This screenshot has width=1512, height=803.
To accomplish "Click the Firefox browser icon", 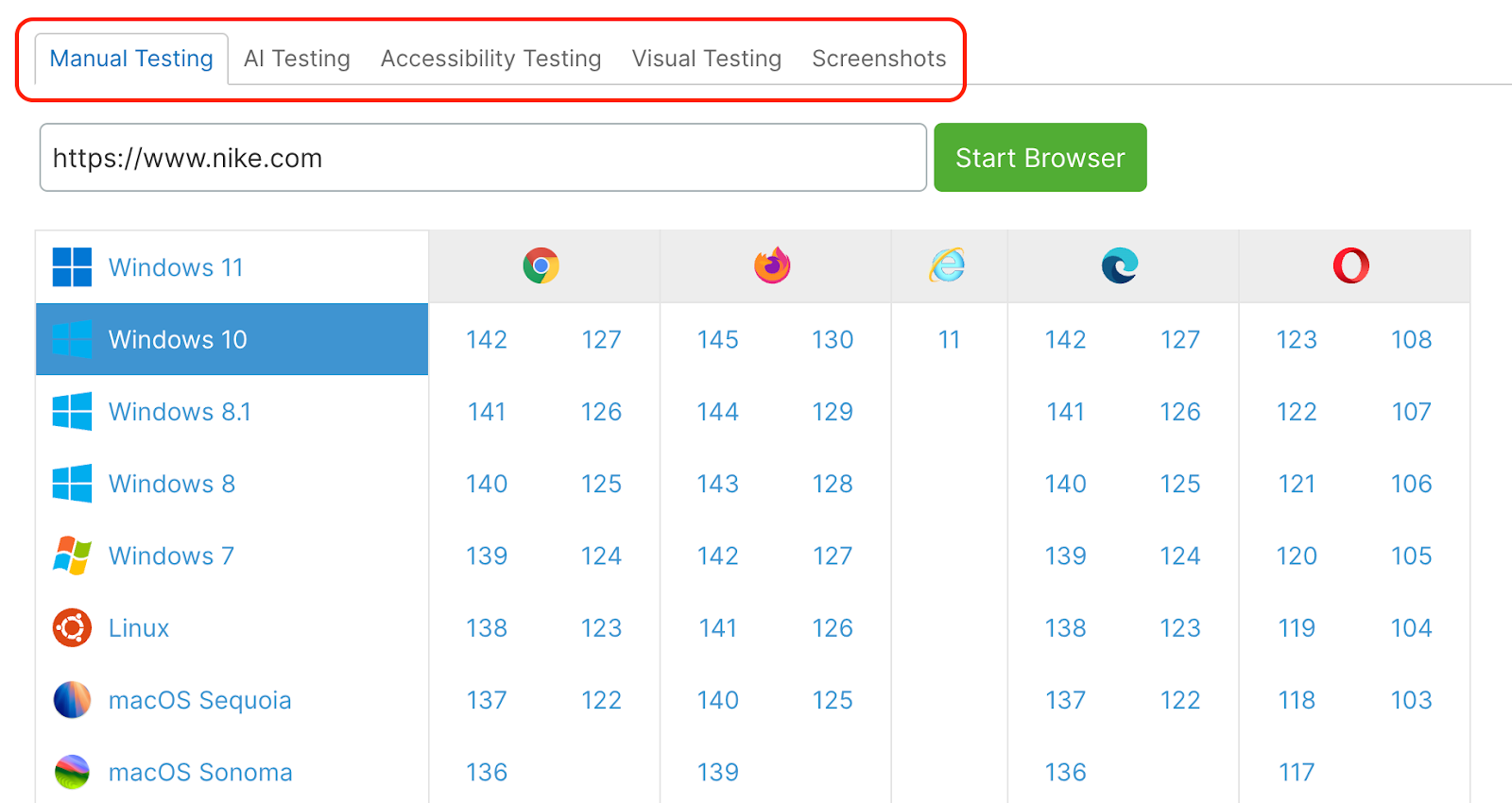I will click(x=772, y=266).
